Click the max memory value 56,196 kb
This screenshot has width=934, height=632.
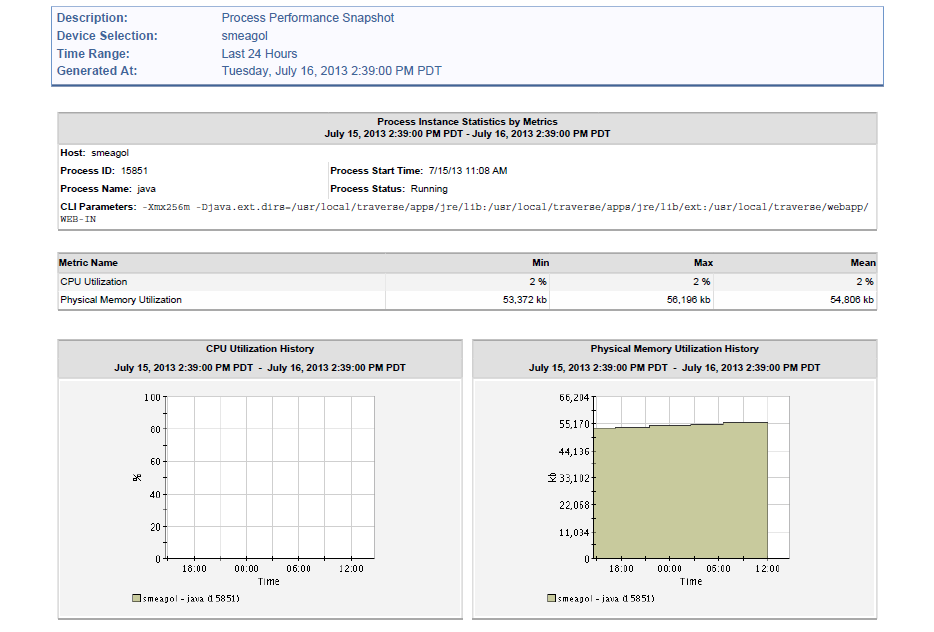[689, 300]
